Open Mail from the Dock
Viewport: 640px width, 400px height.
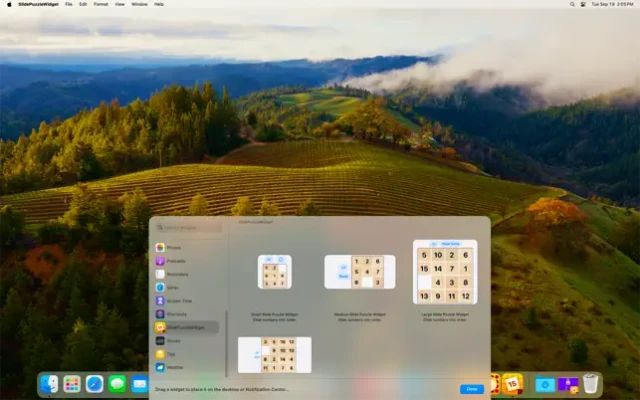pyautogui.click(x=140, y=384)
